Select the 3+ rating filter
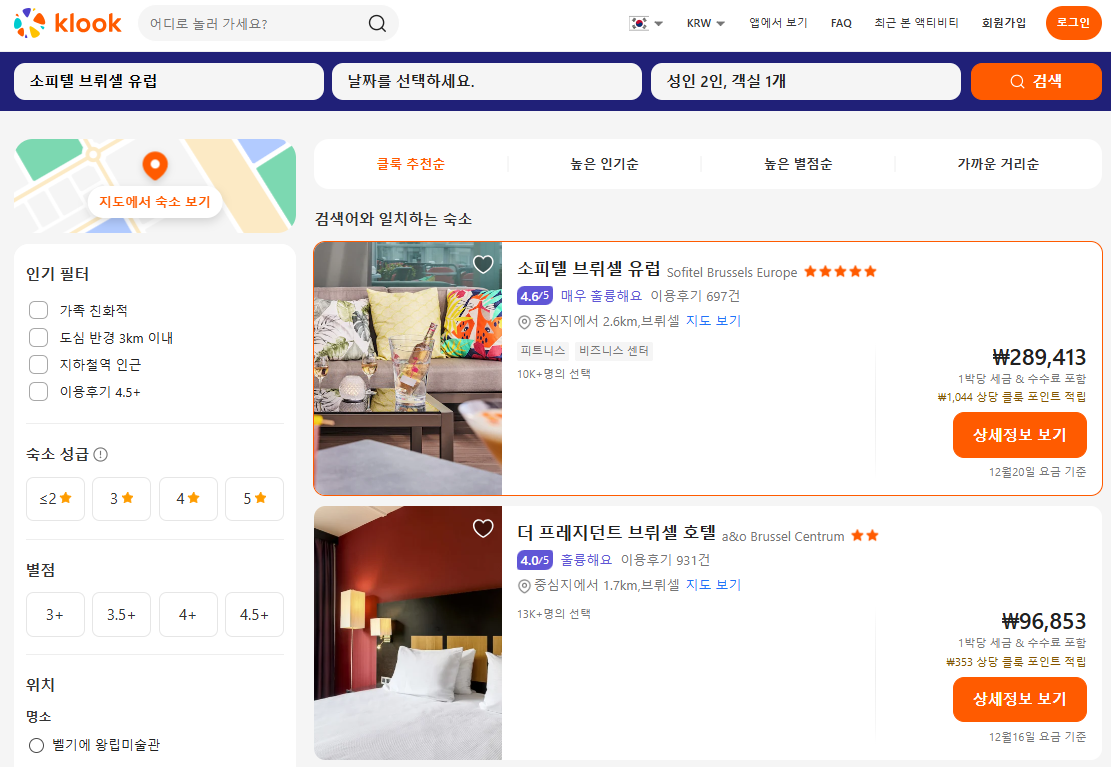1111x767 pixels. (x=55, y=615)
